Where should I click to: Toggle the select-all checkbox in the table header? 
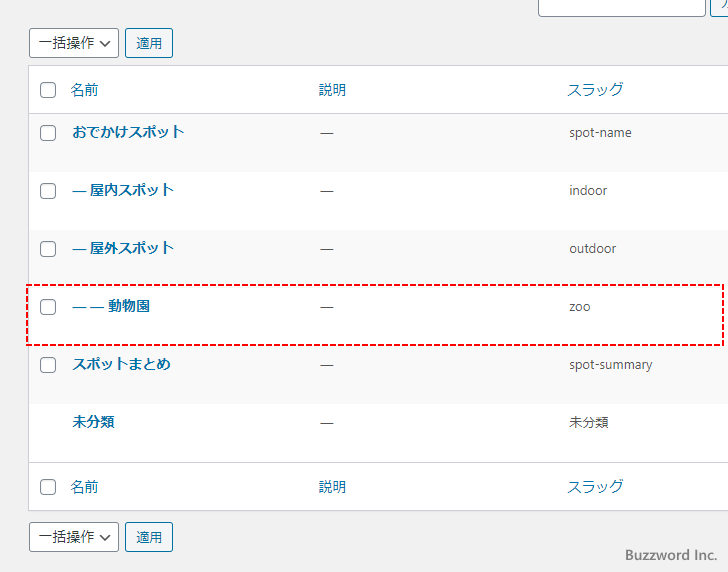coord(48,90)
